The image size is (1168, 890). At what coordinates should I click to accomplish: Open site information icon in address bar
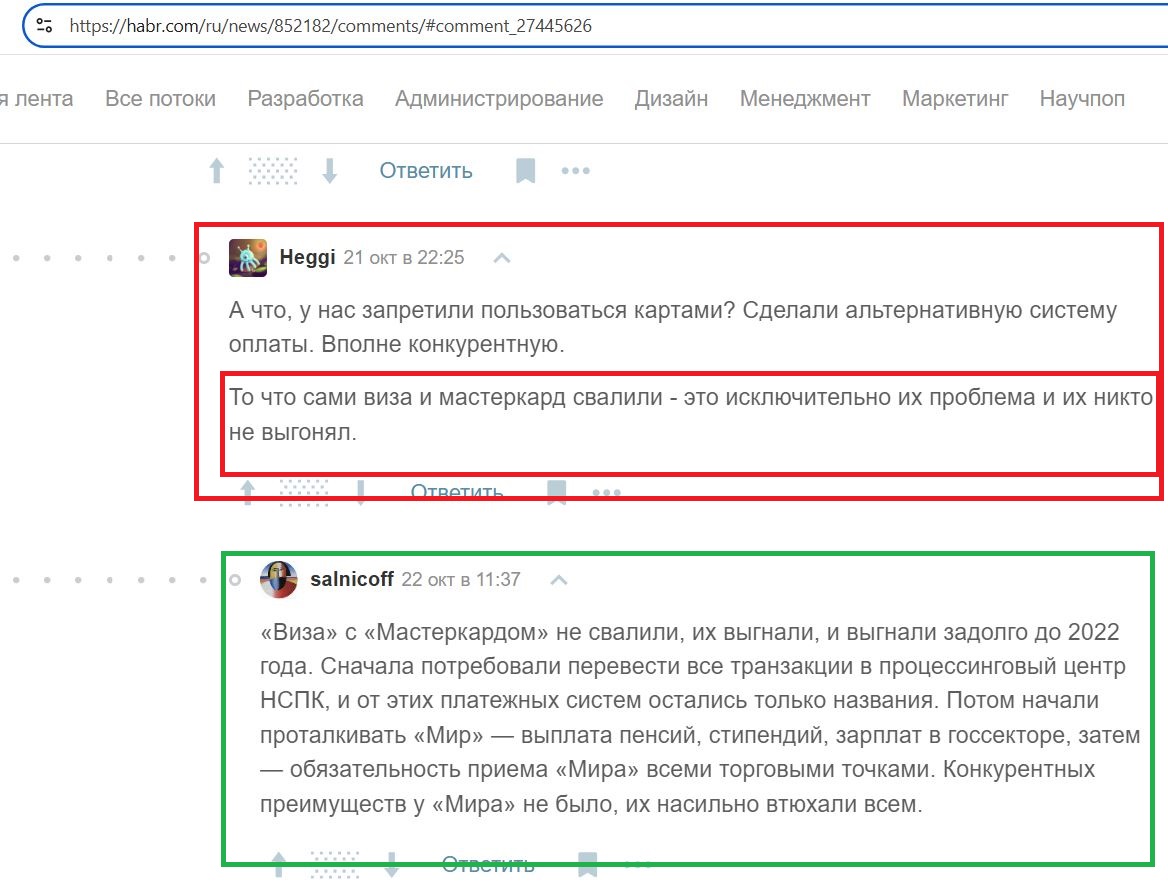(45, 26)
